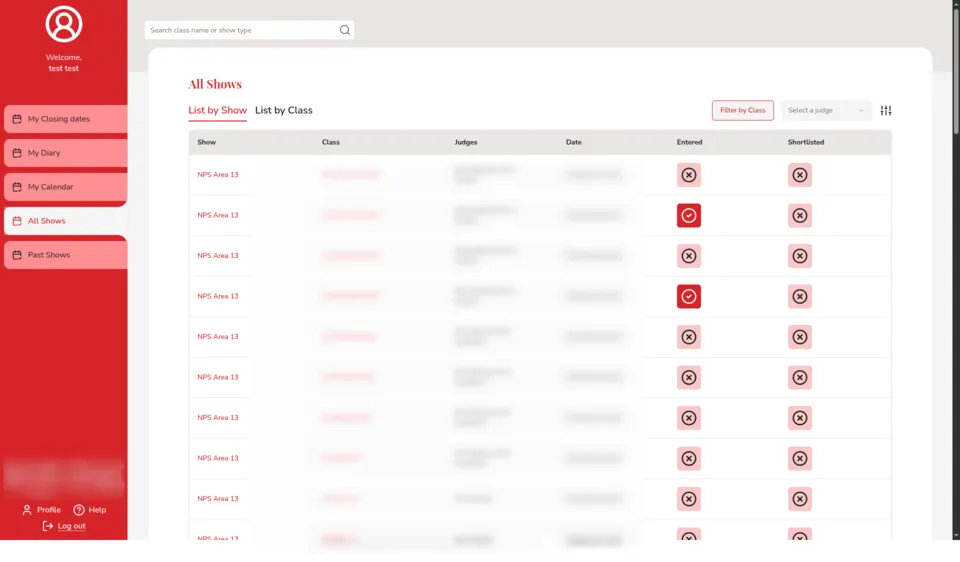Image resolution: width=960 pixels, height=562 pixels.
Task: Click the Entered column header
Action: [x=689, y=142]
